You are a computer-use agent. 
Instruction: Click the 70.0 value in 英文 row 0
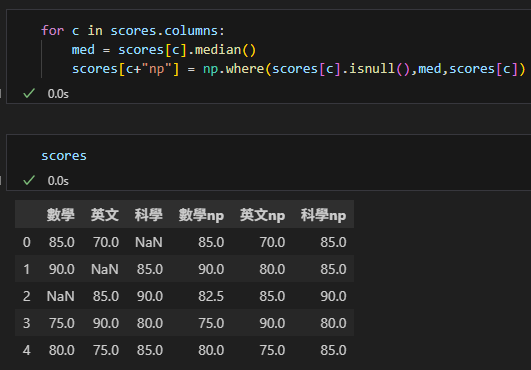click(x=106, y=242)
